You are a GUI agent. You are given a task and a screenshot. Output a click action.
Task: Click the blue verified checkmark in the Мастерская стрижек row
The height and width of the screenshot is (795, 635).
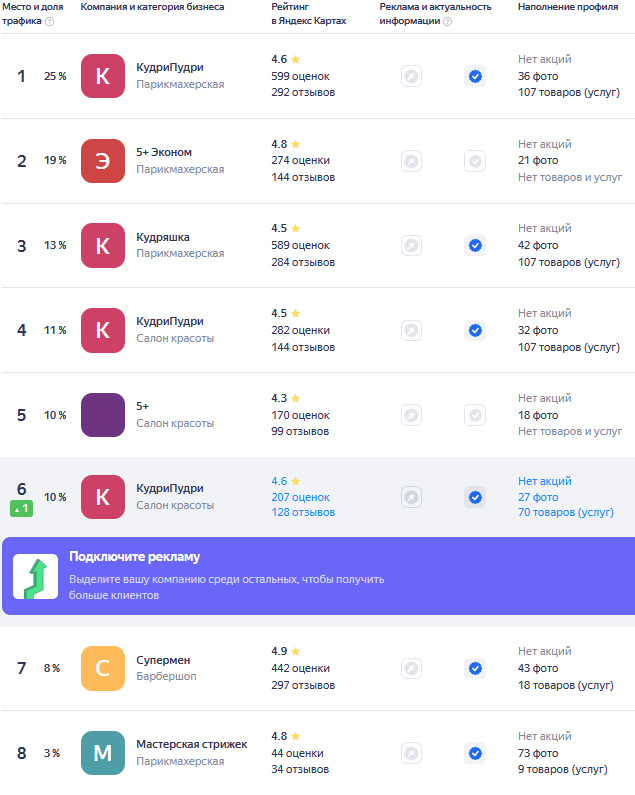pyautogui.click(x=475, y=753)
